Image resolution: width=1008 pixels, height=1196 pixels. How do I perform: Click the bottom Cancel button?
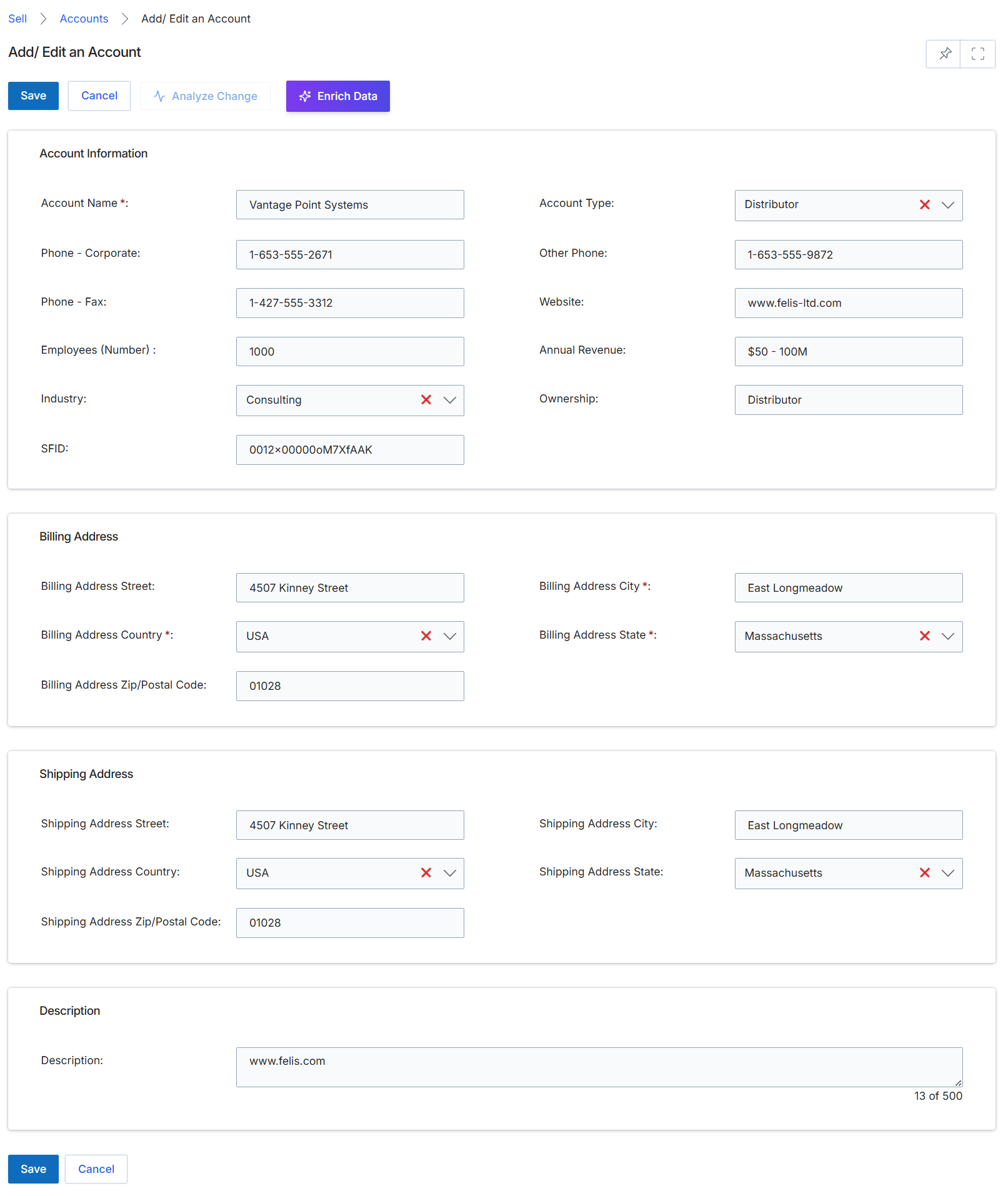[x=96, y=1169]
